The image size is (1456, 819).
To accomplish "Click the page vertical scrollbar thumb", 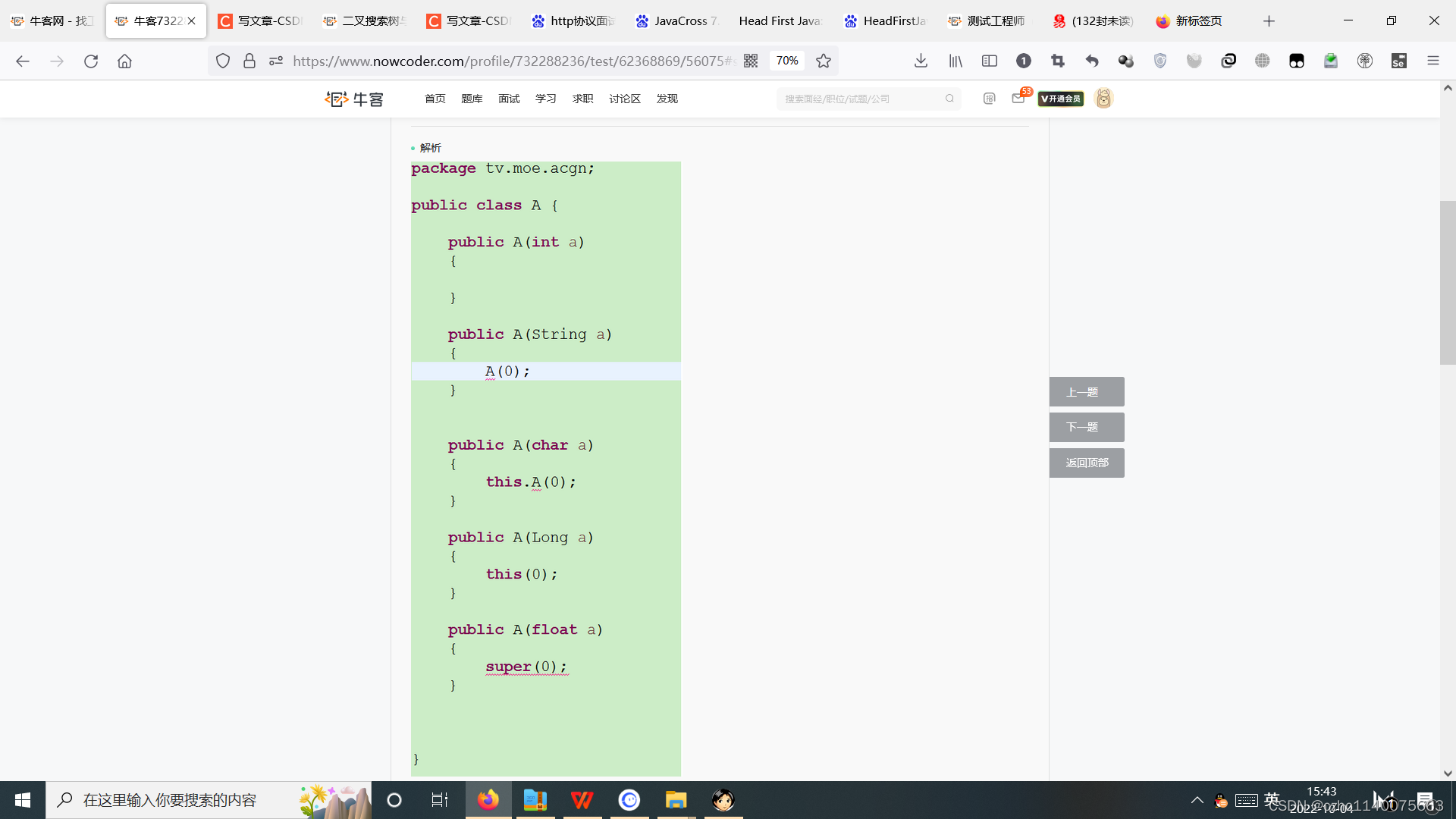I will coord(1448,283).
